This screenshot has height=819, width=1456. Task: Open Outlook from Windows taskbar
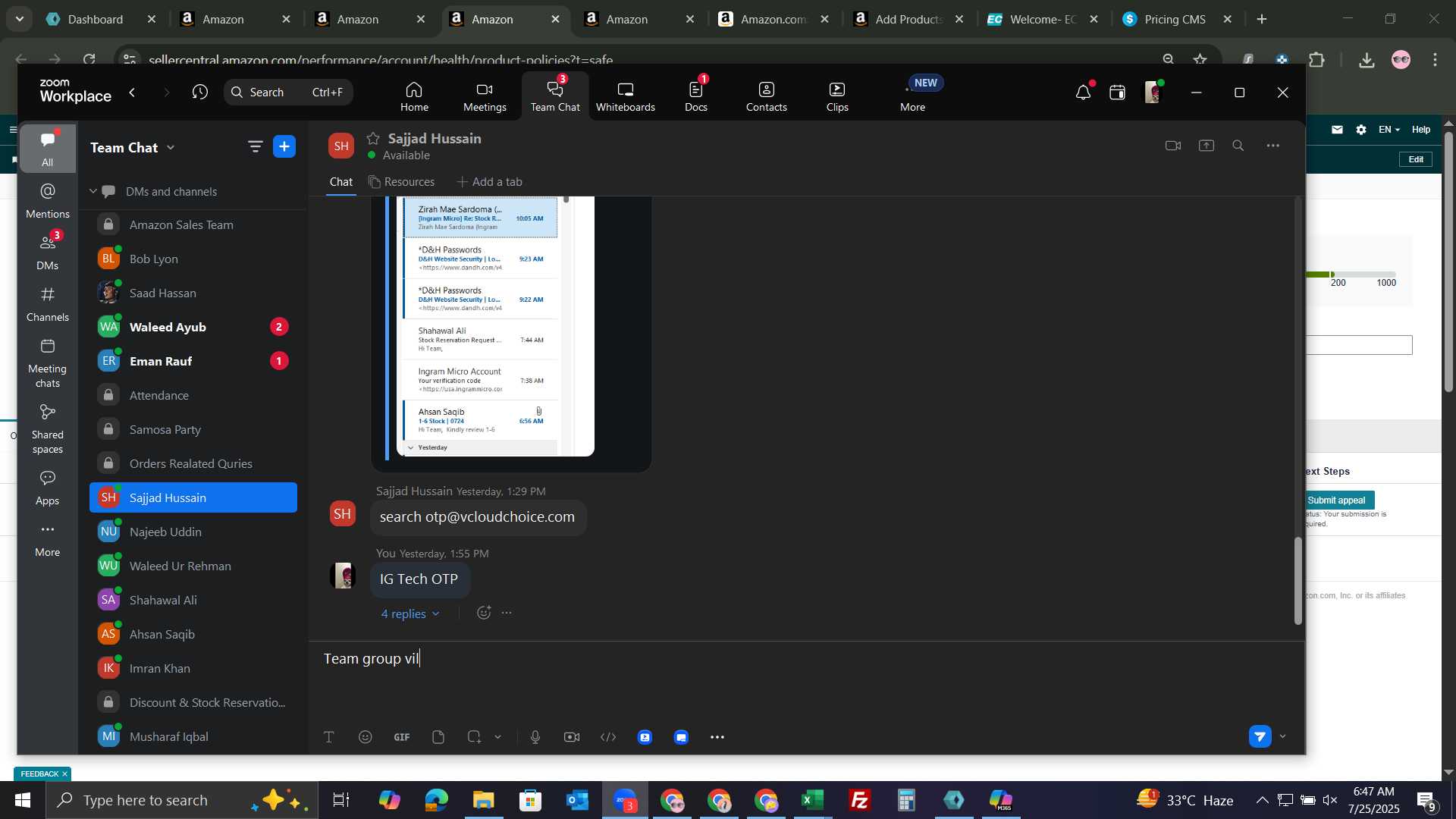pos(578,800)
